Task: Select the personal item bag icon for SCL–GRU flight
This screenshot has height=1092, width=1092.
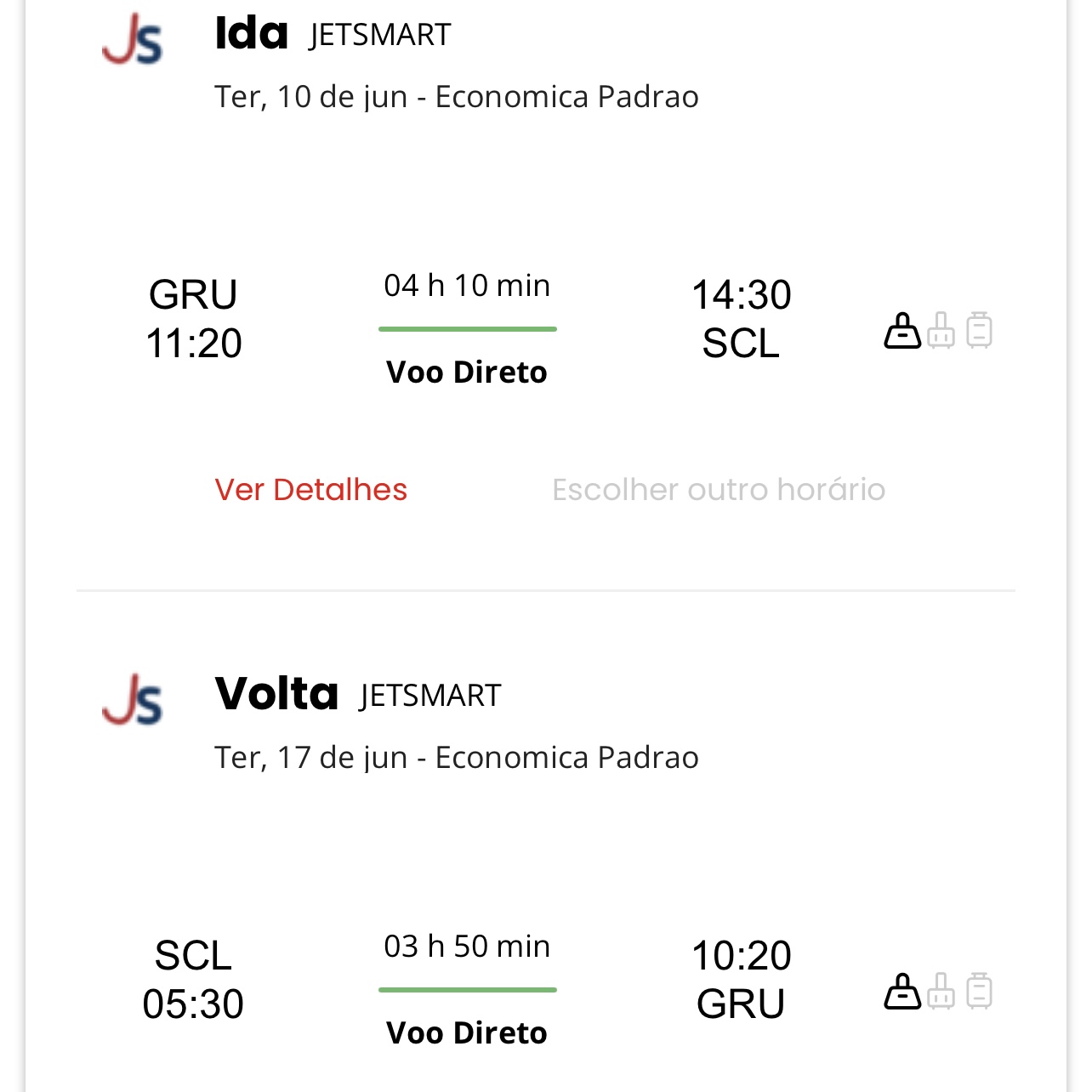Action: [x=902, y=991]
